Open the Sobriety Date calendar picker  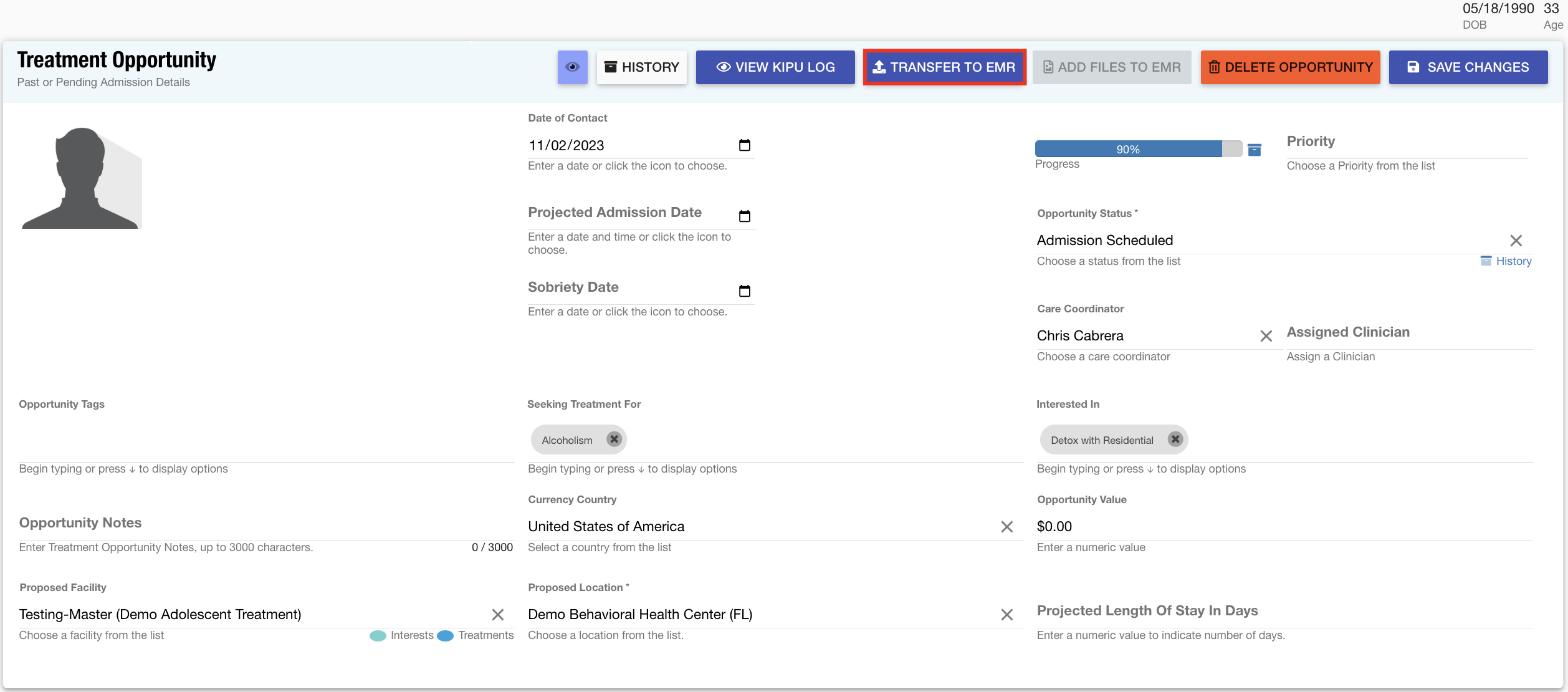pyautogui.click(x=745, y=290)
